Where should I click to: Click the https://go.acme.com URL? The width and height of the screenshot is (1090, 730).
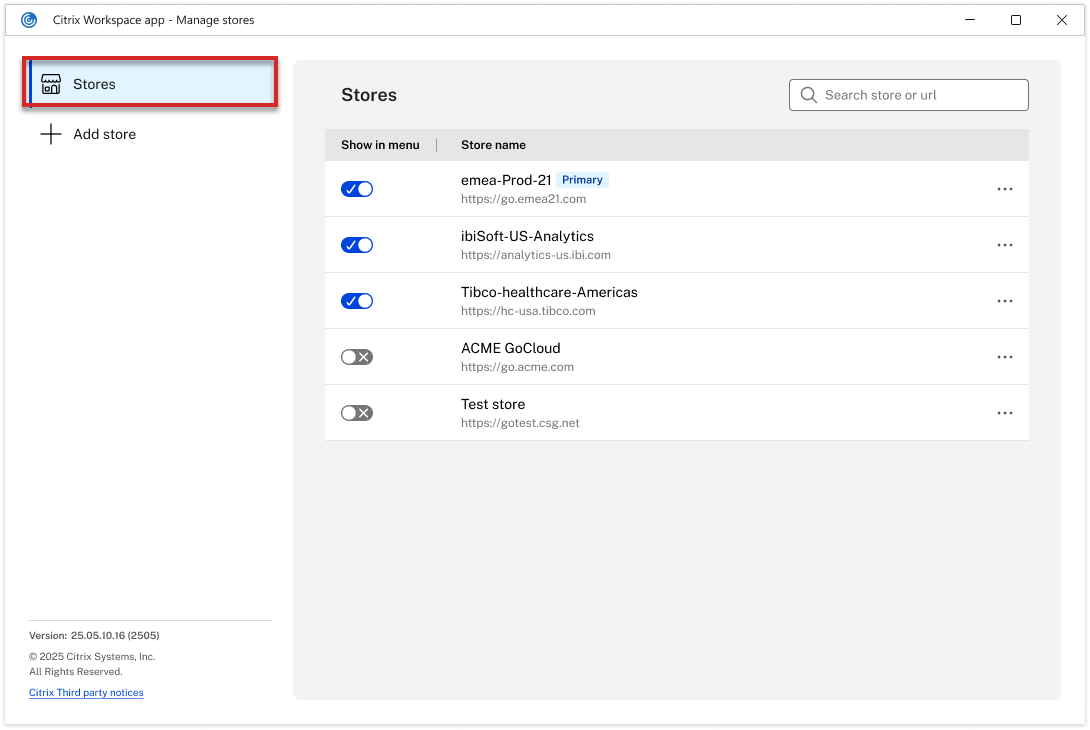tap(518, 367)
